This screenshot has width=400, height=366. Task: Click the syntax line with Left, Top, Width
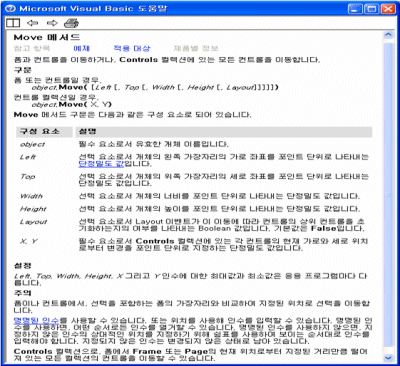155,87
